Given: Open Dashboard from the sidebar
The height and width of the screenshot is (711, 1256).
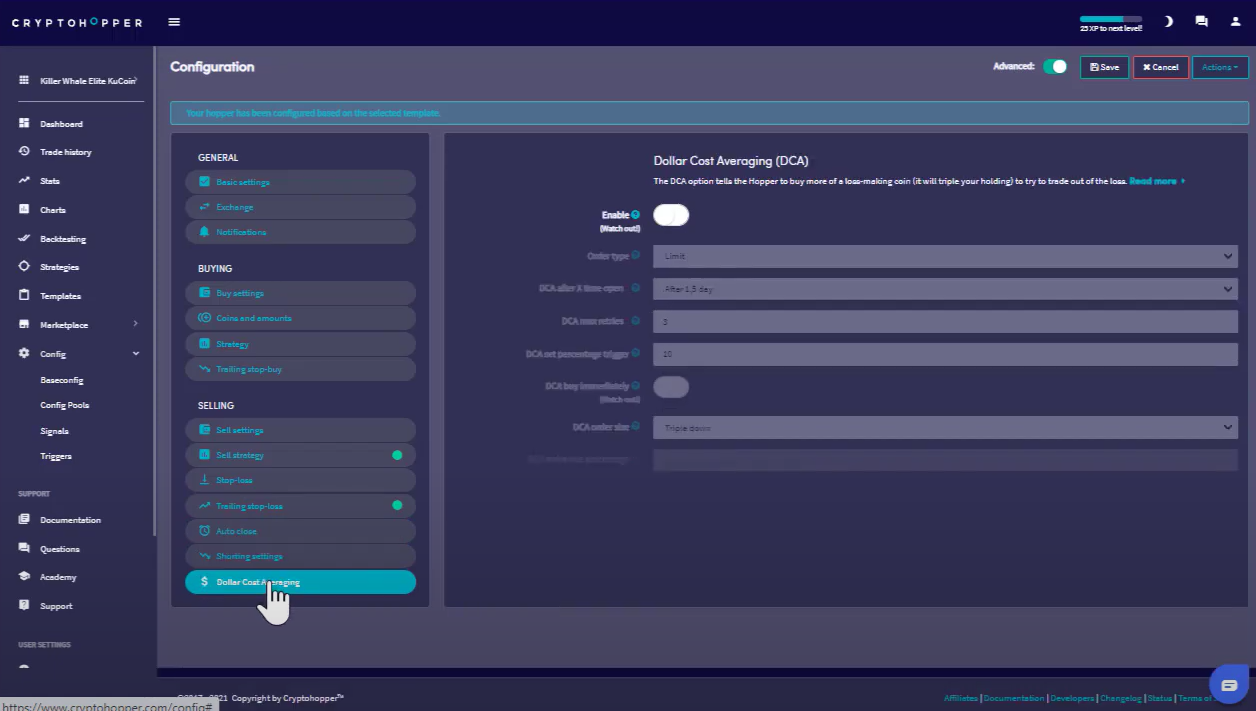Looking at the screenshot, I should tap(61, 124).
